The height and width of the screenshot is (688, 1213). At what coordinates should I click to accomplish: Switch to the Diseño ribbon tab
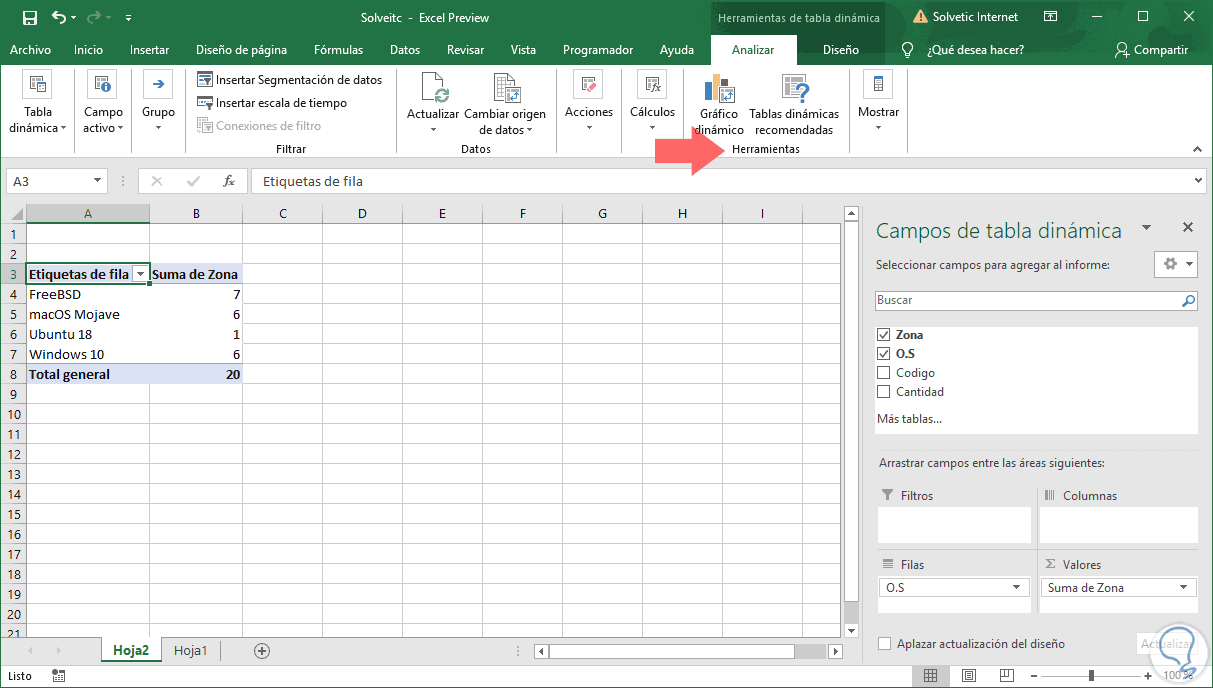[840, 50]
